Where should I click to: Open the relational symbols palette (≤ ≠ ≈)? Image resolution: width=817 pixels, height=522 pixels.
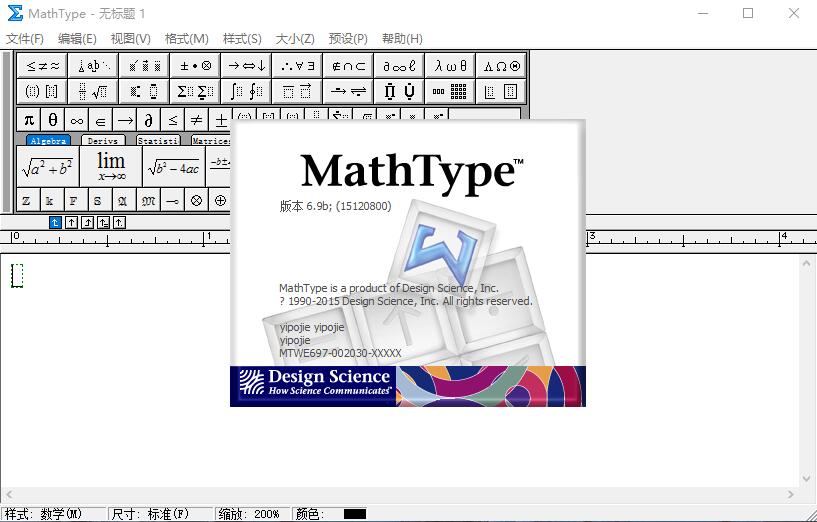42,66
